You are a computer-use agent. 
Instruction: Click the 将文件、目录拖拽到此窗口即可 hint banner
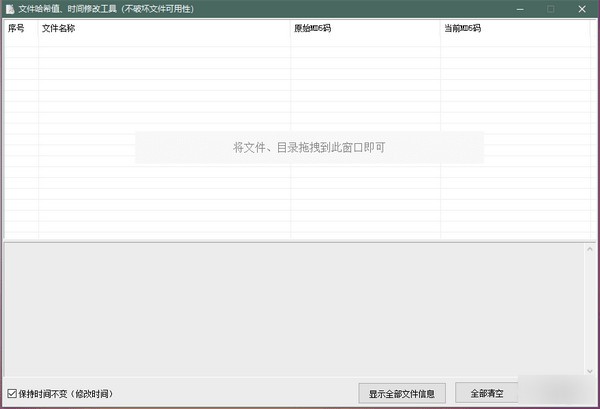(x=309, y=147)
